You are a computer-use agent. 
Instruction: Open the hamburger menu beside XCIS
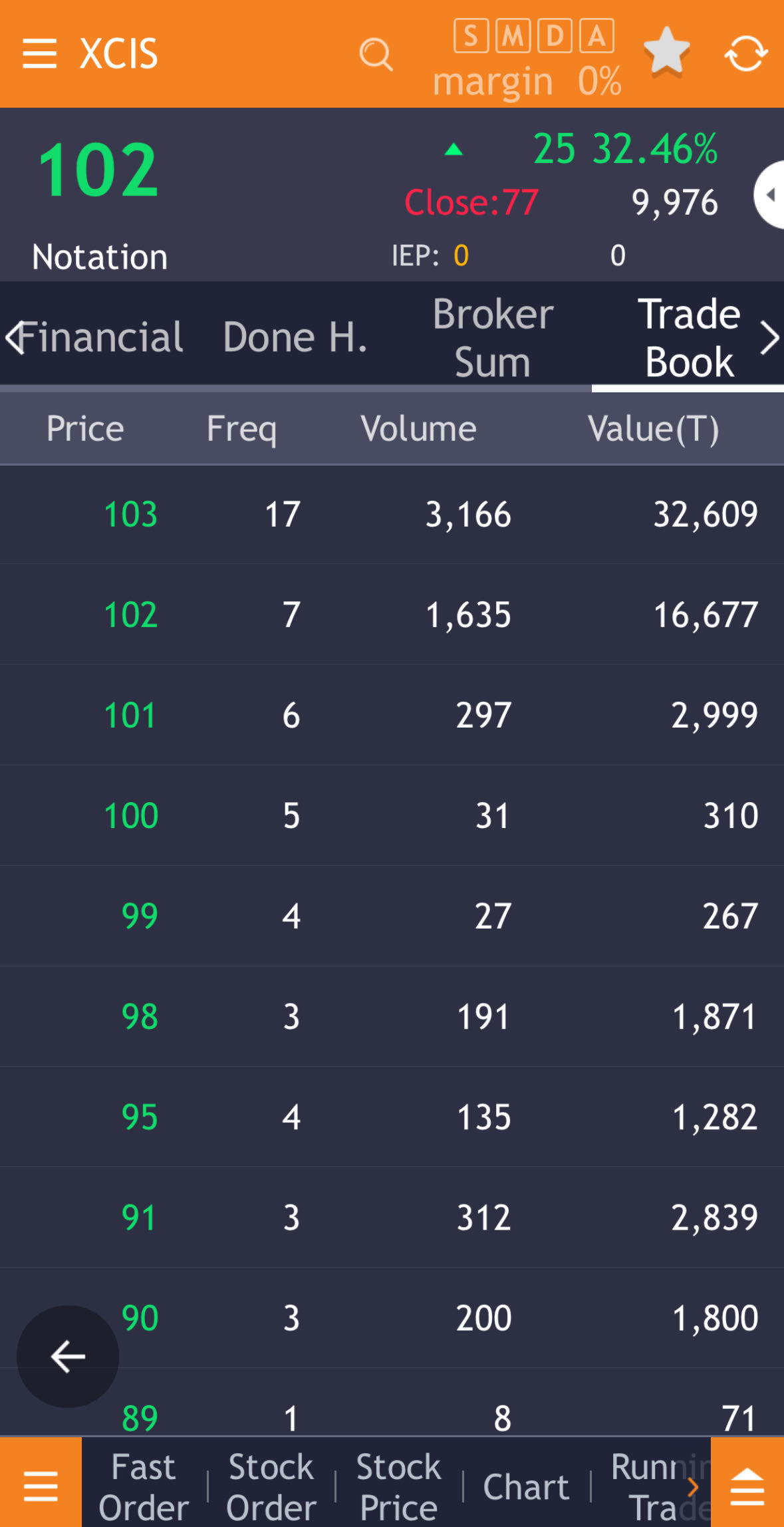click(39, 53)
